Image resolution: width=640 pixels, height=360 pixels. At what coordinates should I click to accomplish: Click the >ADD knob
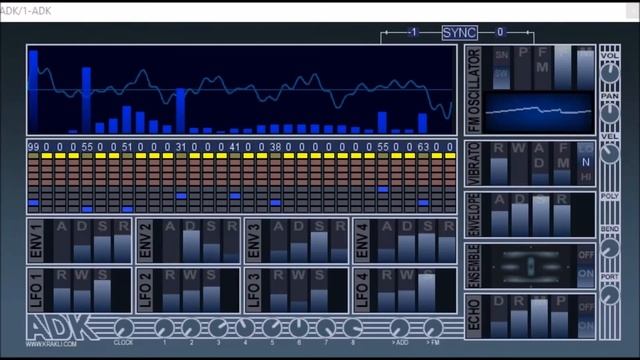[400, 328]
